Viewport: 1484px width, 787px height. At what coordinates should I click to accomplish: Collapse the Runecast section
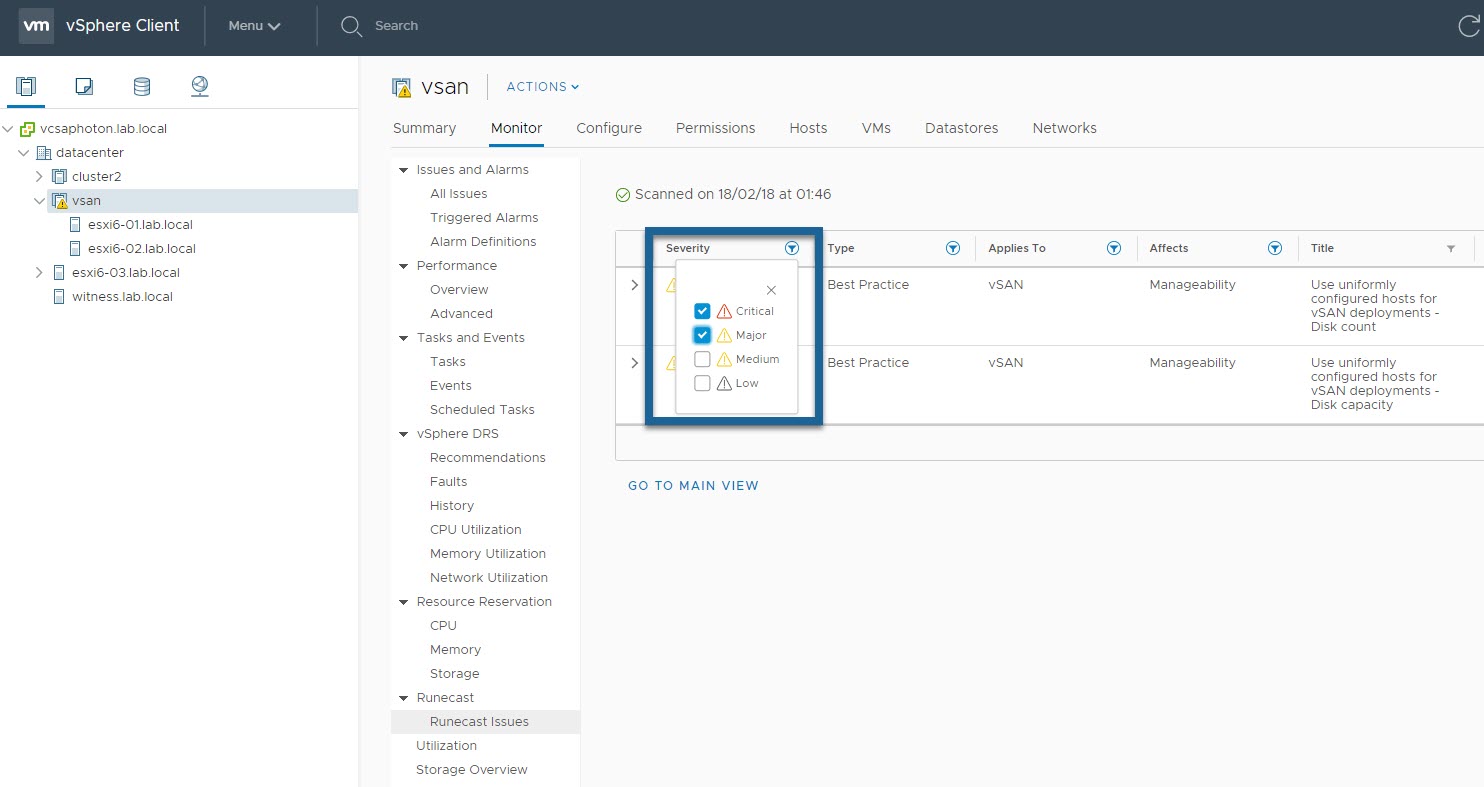point(404,698)
